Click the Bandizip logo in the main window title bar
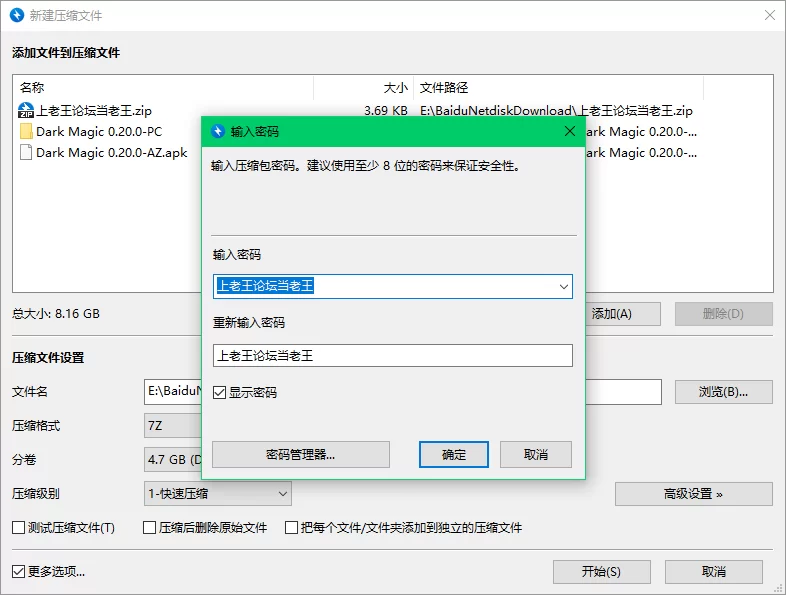Viewport: 786px width, 595px height. click(x=17, y=15)
